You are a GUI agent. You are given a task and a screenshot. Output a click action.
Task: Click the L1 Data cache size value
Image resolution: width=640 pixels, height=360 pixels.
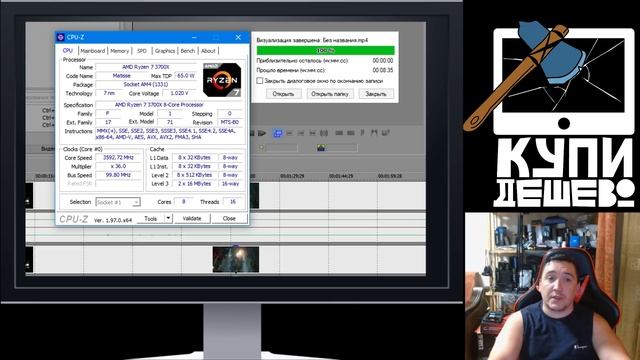point(194,158)
